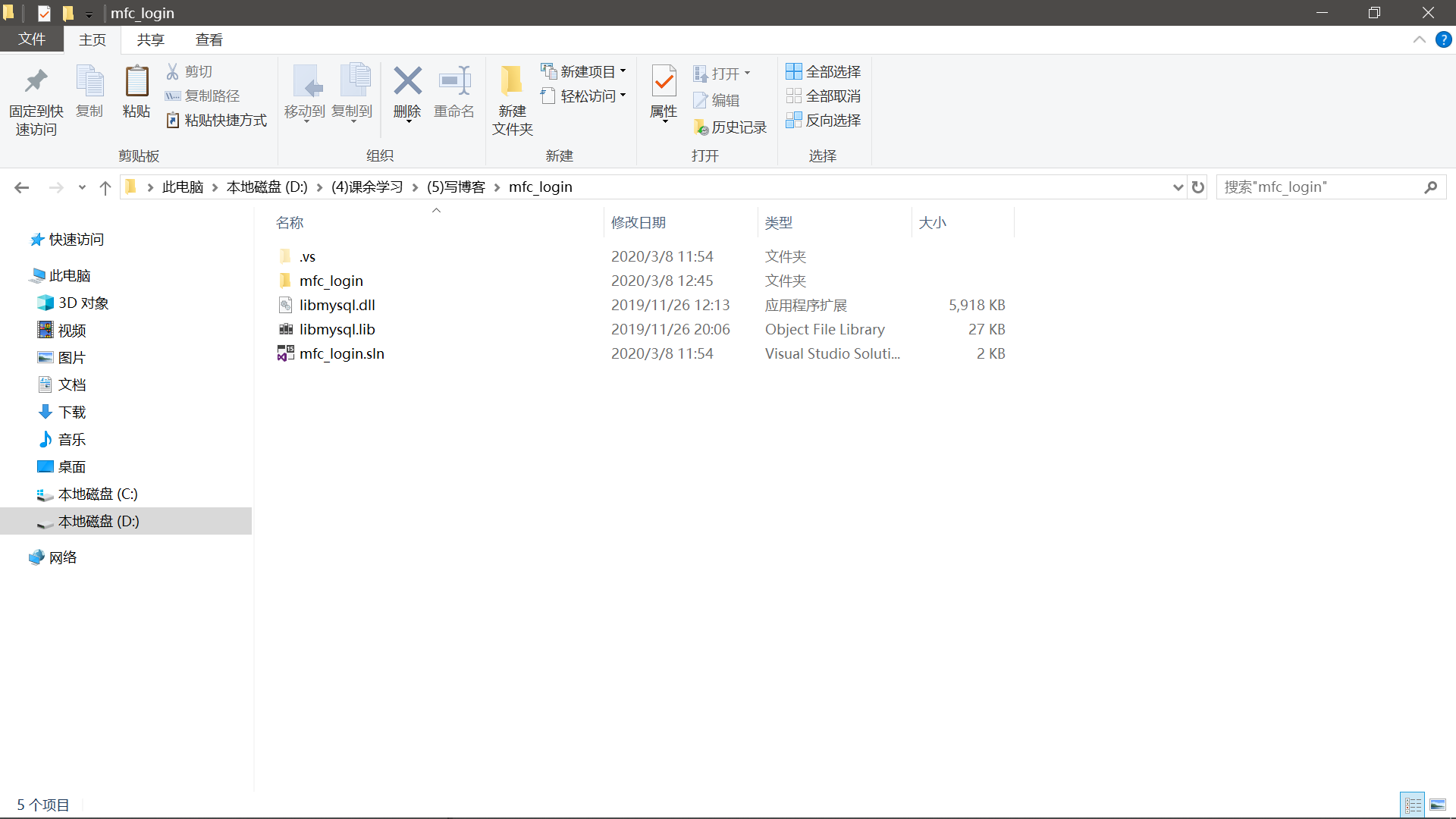Click the Help question mark icon
The height and width of the screenshot is (819, 1456).
pos(1443,39)
